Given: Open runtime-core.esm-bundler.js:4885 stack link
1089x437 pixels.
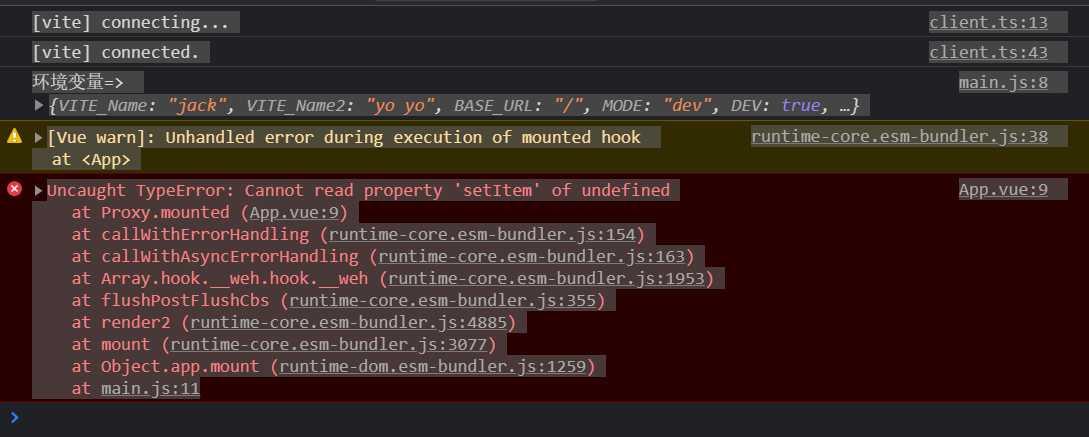Looking at the screenshot, I should click(x=353, y=322).
